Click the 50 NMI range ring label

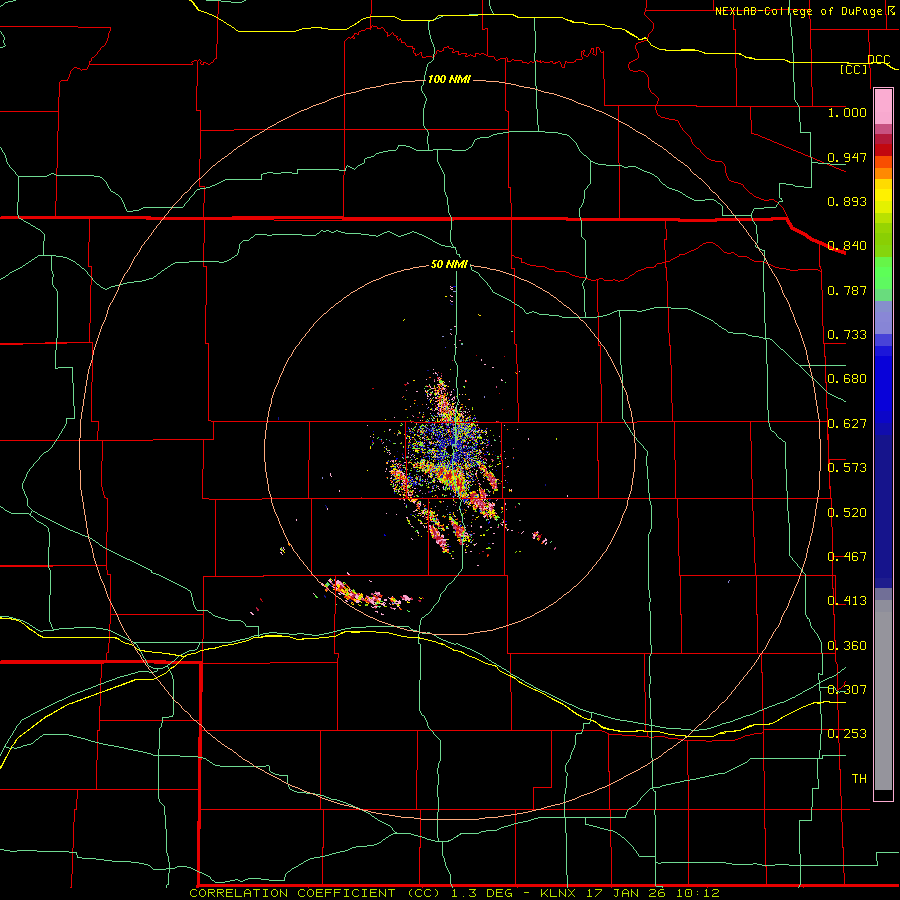tap(449, 264)
